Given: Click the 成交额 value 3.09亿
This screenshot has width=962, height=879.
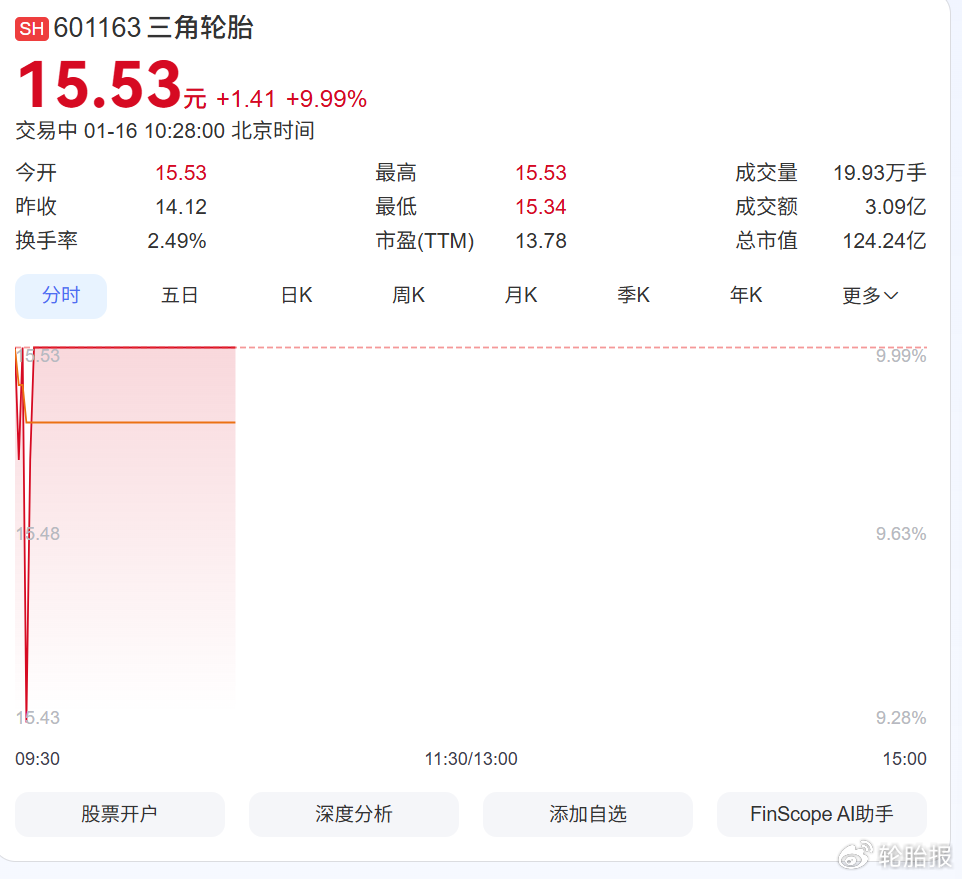Looking at the screenshot, I should tap(896, 207).
